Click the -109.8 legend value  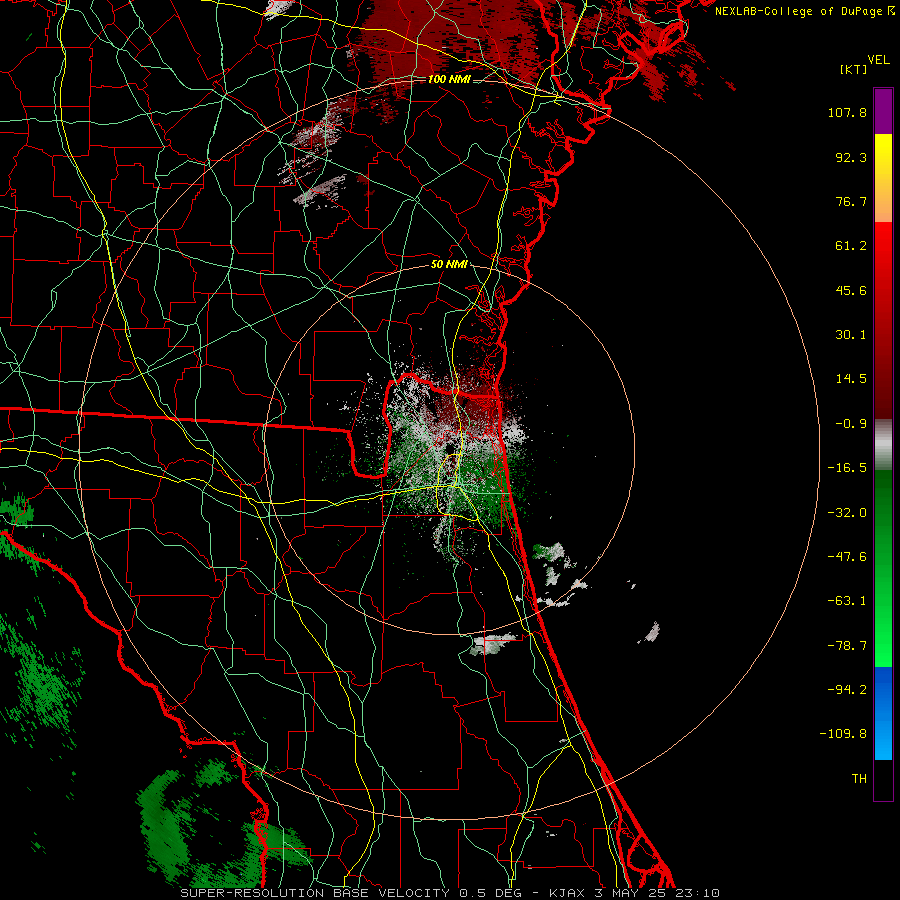843,734
